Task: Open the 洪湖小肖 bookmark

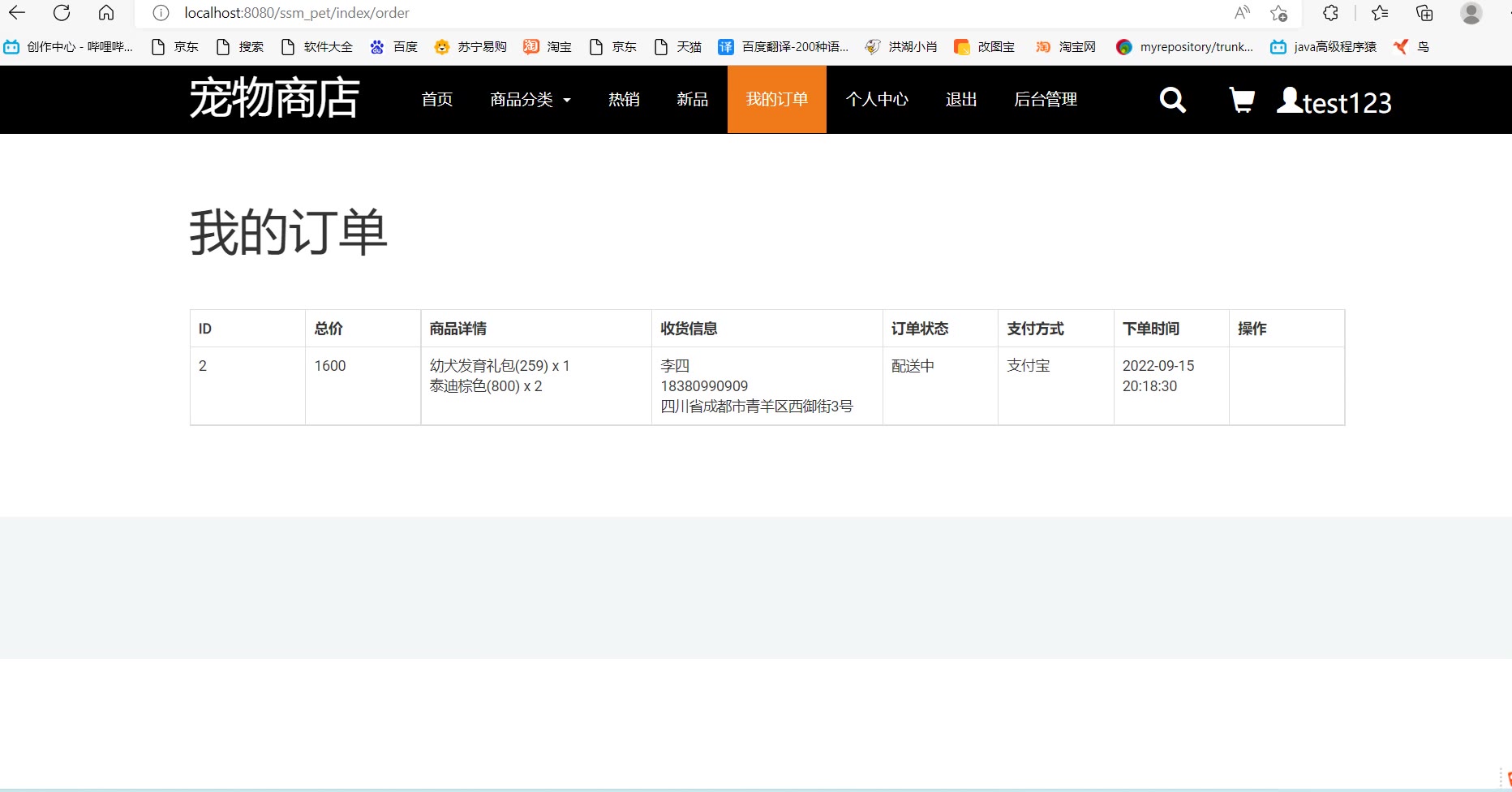Action: coord(901,47)
